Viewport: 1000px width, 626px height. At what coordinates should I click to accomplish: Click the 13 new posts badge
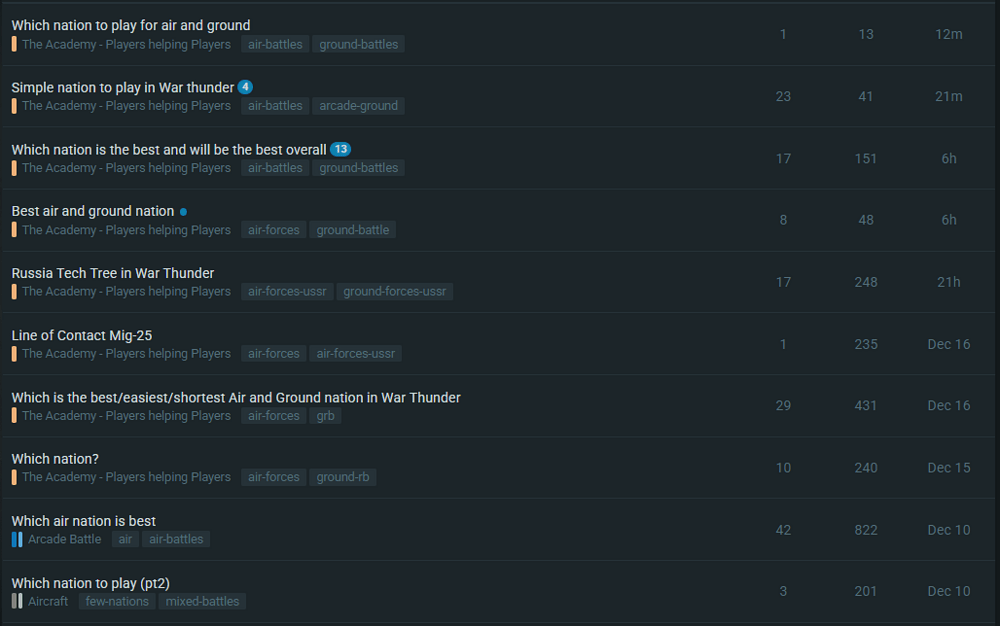point(341,149)
